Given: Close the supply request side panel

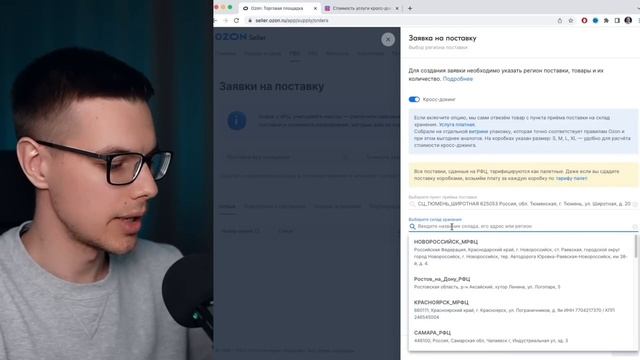Looking at the screenshot, I should [388, 39].
